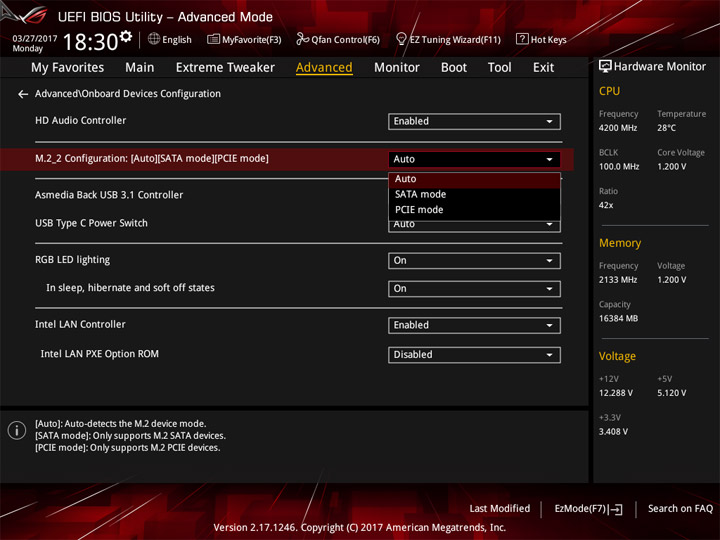The height and width of the screenshot is (540, 720).
Task: Click the Ratio value 42x
Action: 606,206
